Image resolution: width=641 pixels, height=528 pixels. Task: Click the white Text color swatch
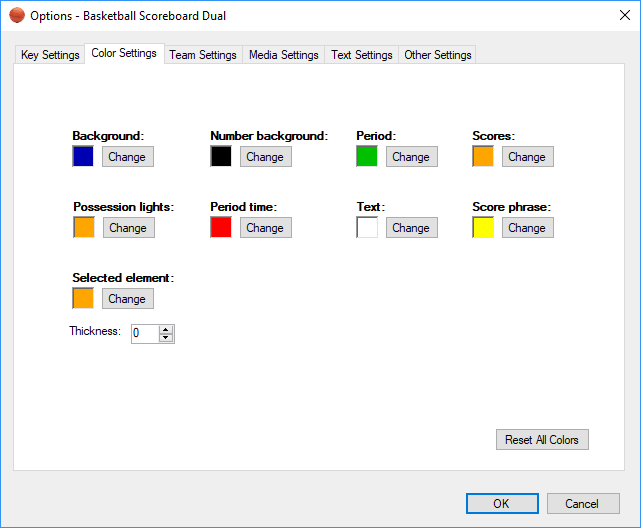pos(367,228)
